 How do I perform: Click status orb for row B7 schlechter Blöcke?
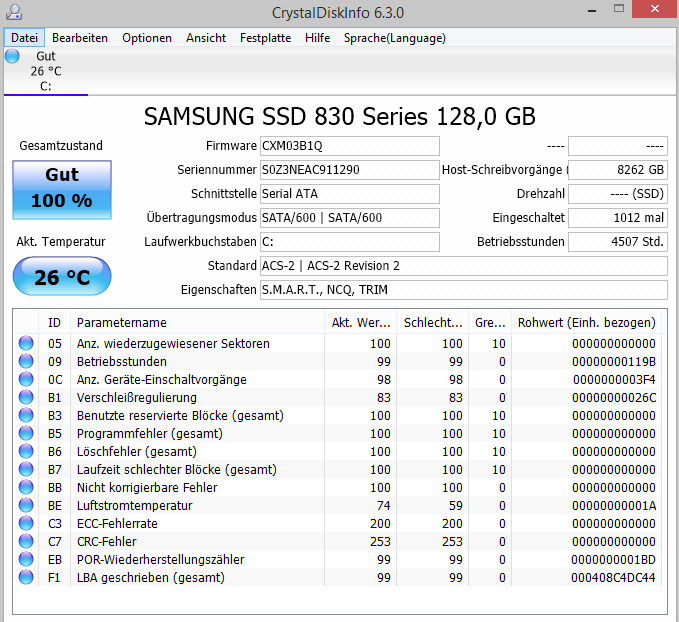pos(26,469)
